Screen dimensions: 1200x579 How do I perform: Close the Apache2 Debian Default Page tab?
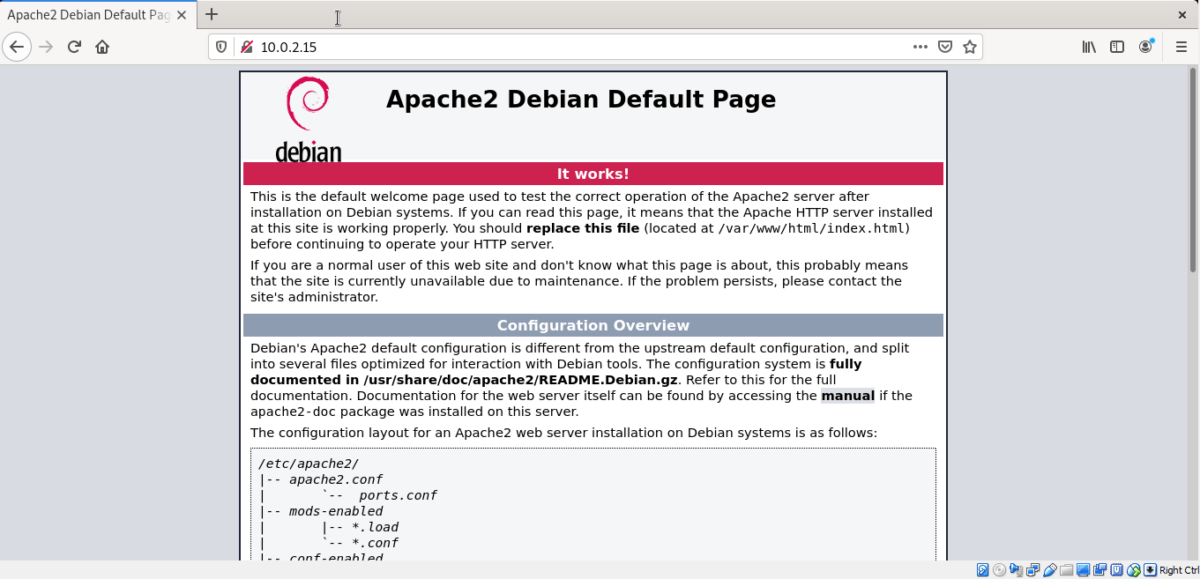181,15
